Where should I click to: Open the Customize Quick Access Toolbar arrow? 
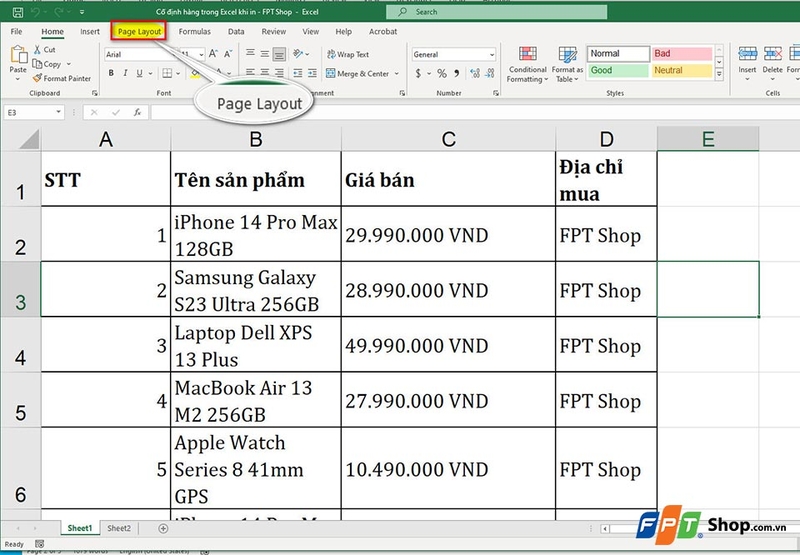(82, 12)
